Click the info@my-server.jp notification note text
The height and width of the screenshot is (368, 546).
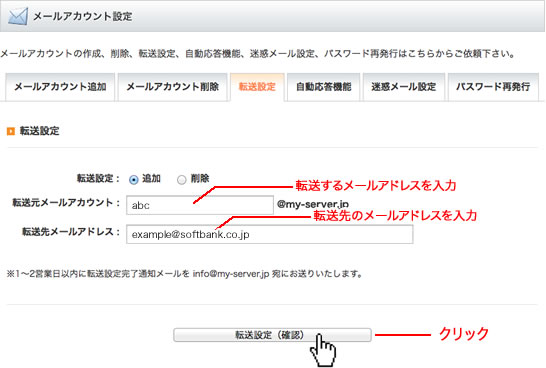pos(185,274)
